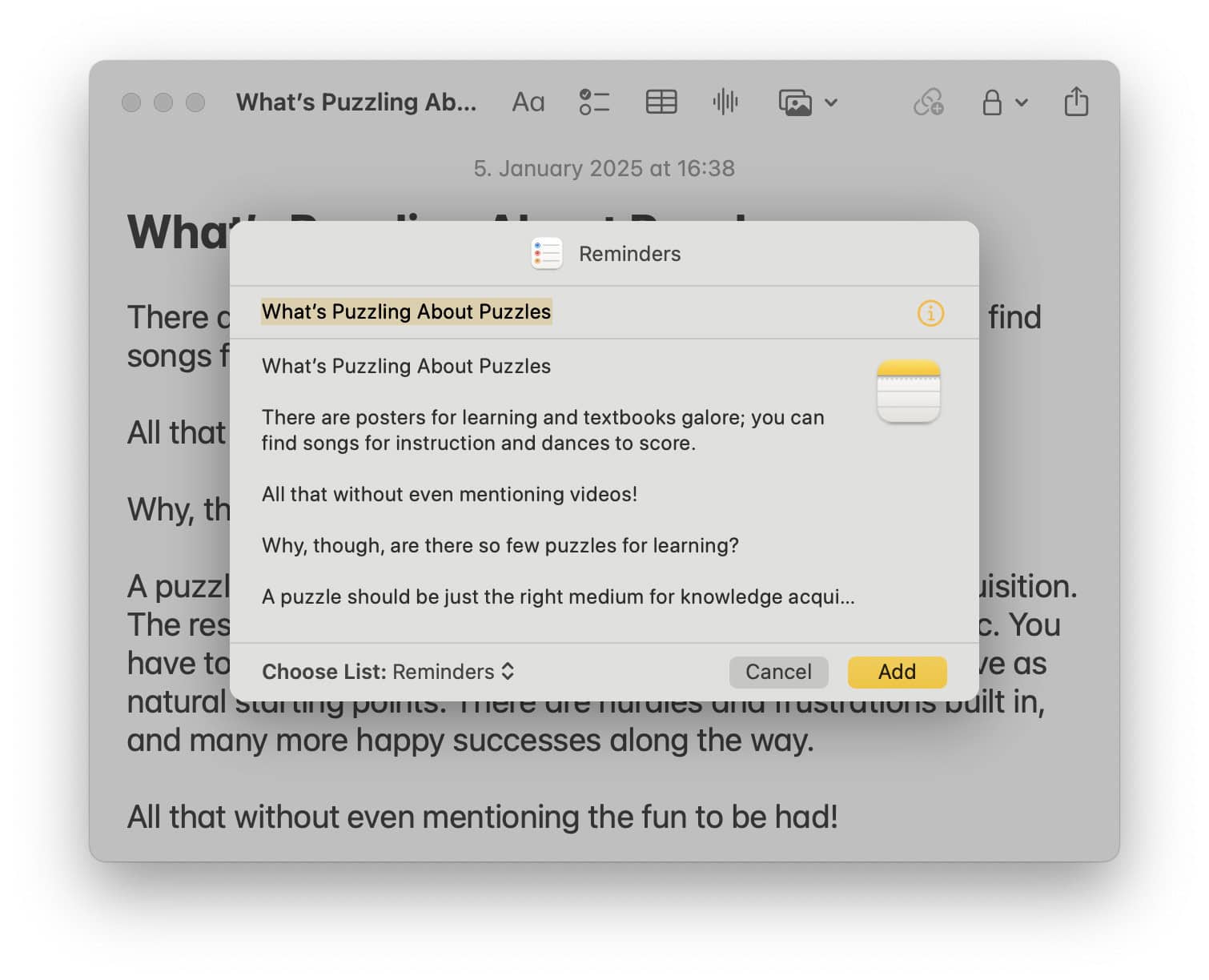This screenshot has height=980, width=1209.
Task: Click the third zoom window button
Action: 195,102
